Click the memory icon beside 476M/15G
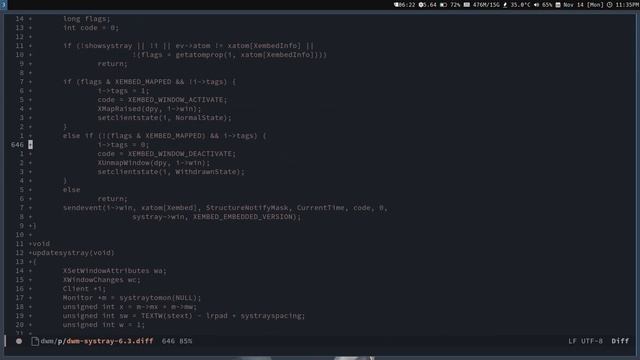The width and height of the screenshot is (640, 360). tap(467, 5)
